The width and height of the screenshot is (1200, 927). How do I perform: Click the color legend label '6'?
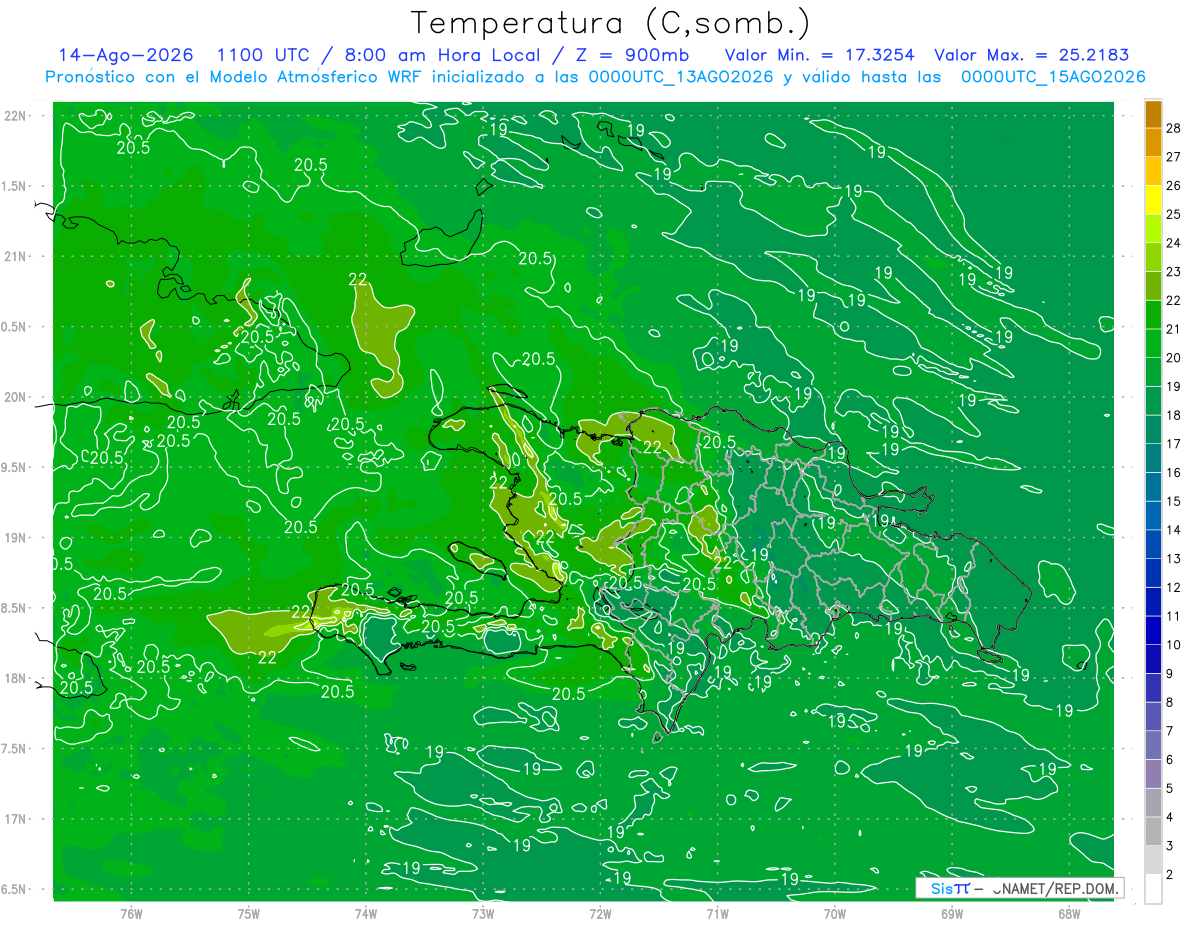click(x=1170, y=761)
